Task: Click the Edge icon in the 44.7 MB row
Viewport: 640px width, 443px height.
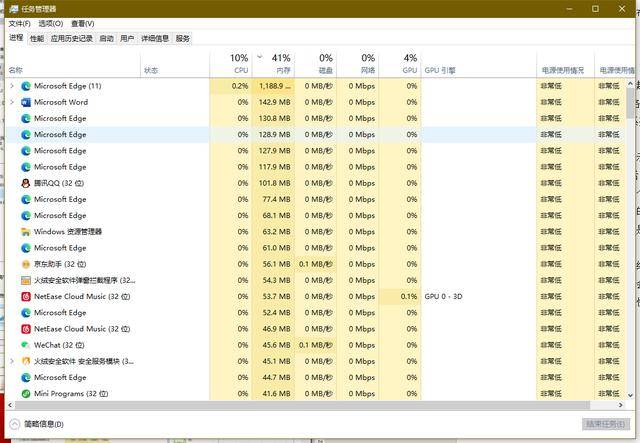Action: point(26,378)
